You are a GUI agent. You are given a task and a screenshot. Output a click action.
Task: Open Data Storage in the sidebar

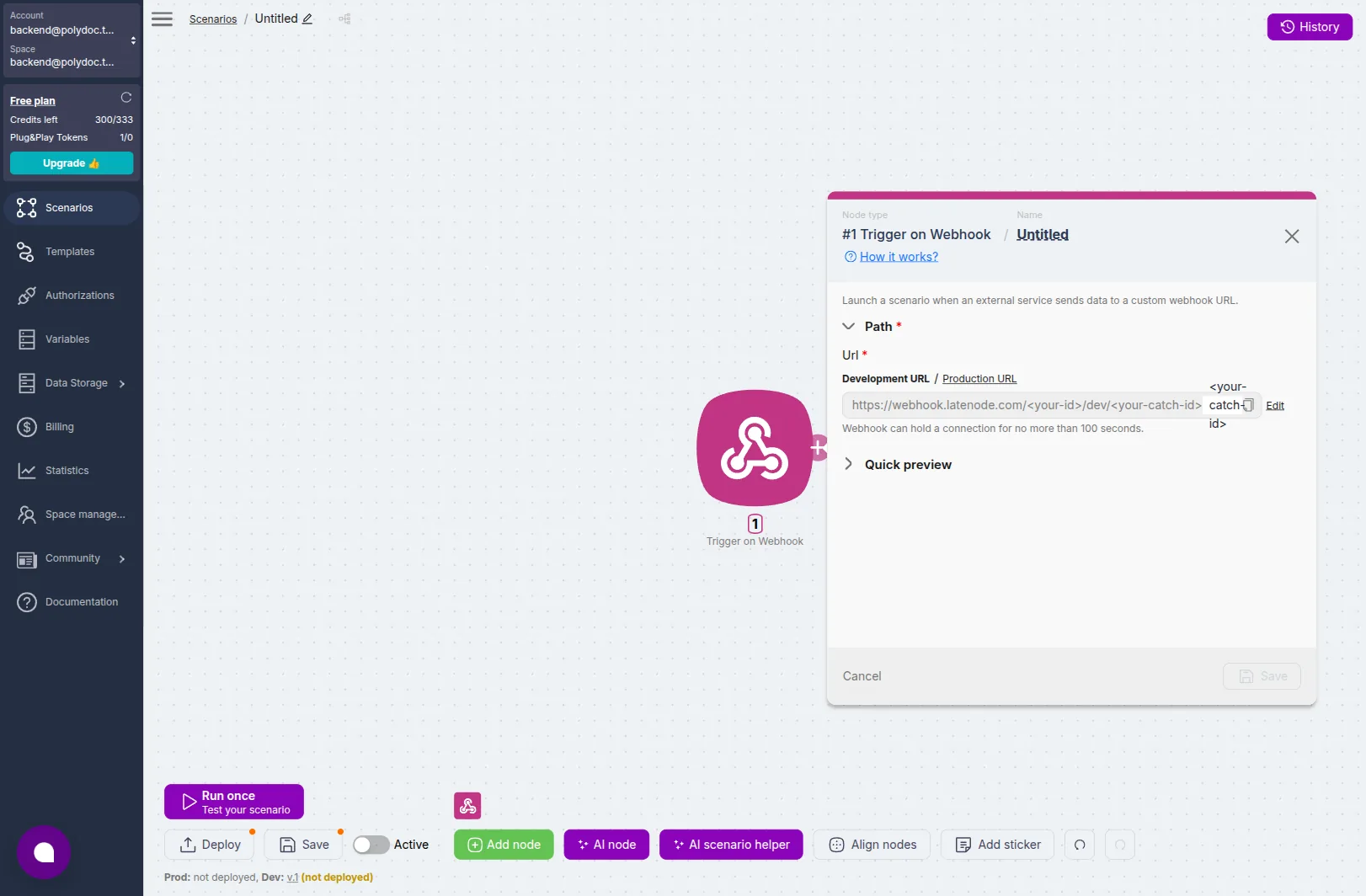tap(72, 383)
